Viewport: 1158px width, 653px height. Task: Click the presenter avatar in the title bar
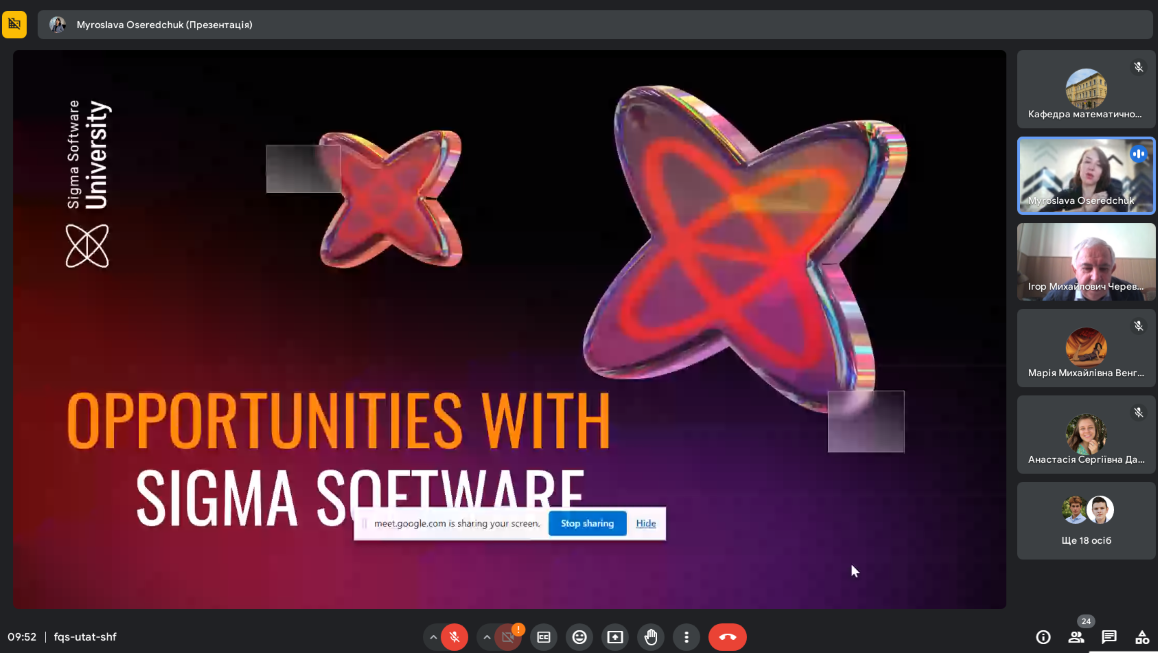[57, 24]
